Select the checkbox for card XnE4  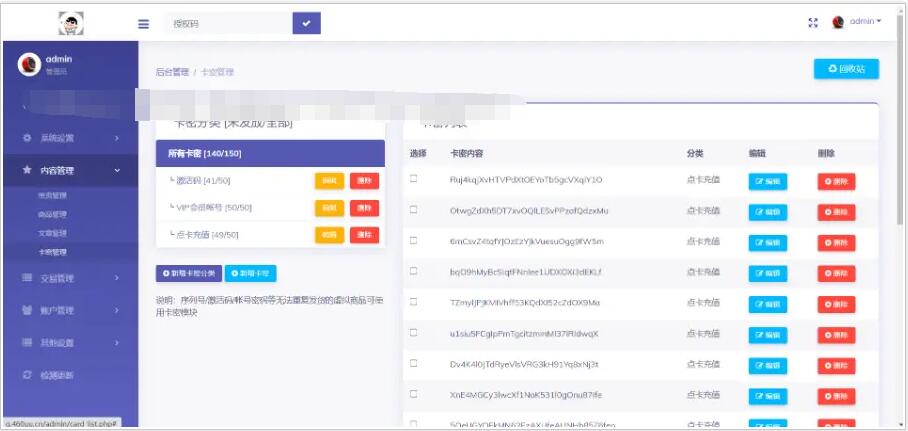(x=413, y=393)
